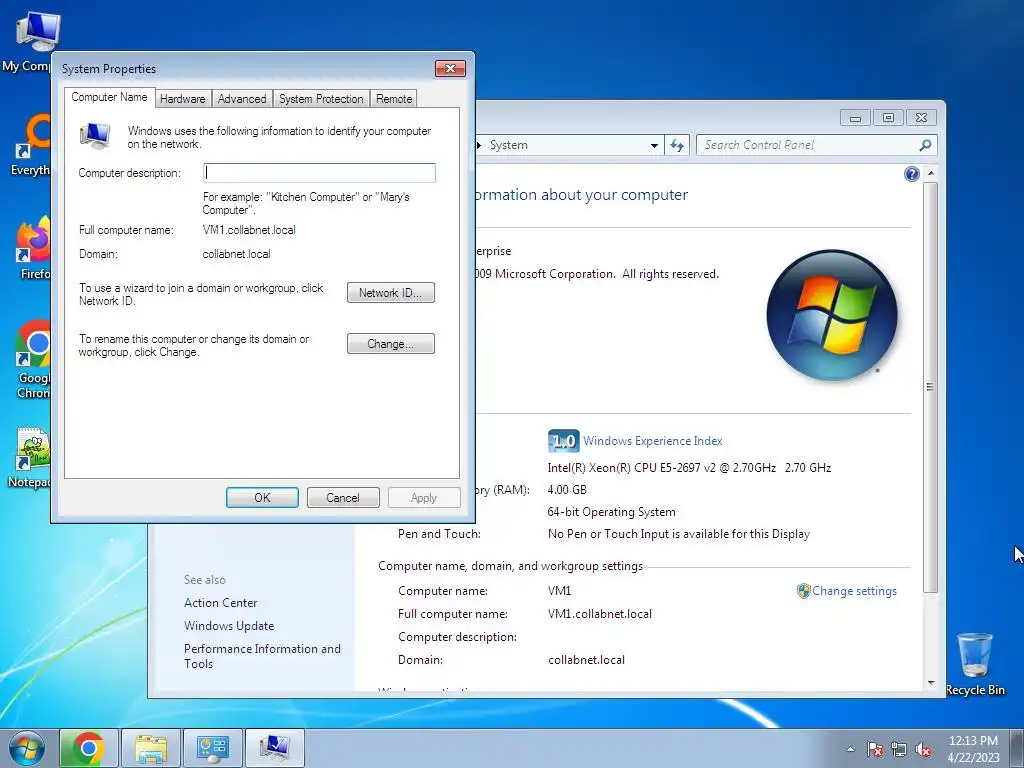Open the System Protection tab
The width and height of the screenshot is (1024, 768).
tap(321, 99)
